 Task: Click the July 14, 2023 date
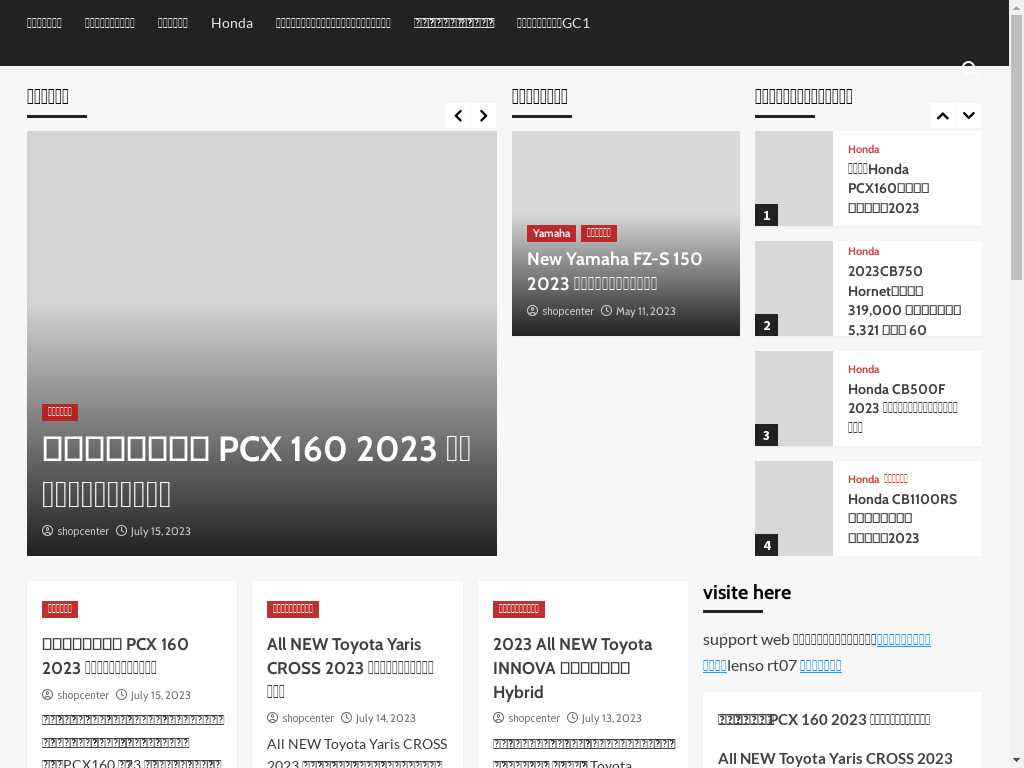click(385, 718)
